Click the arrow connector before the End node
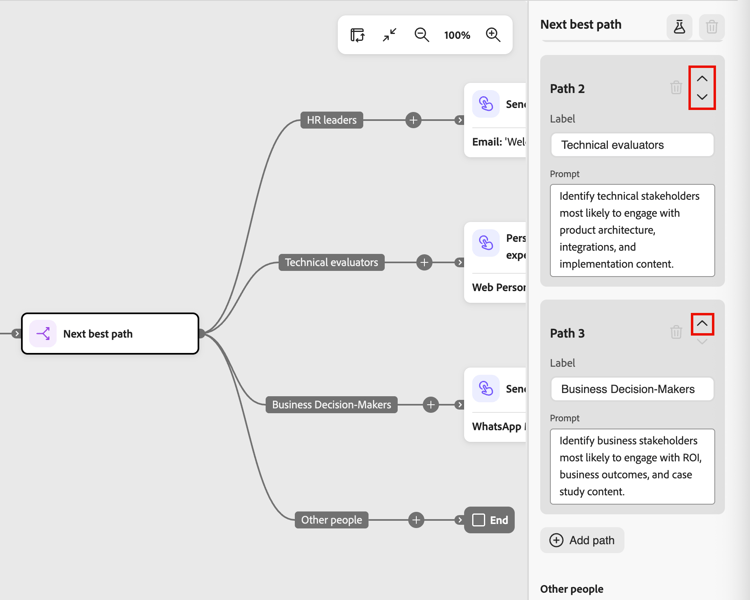 pyautogui.click(x=459, y=520)
